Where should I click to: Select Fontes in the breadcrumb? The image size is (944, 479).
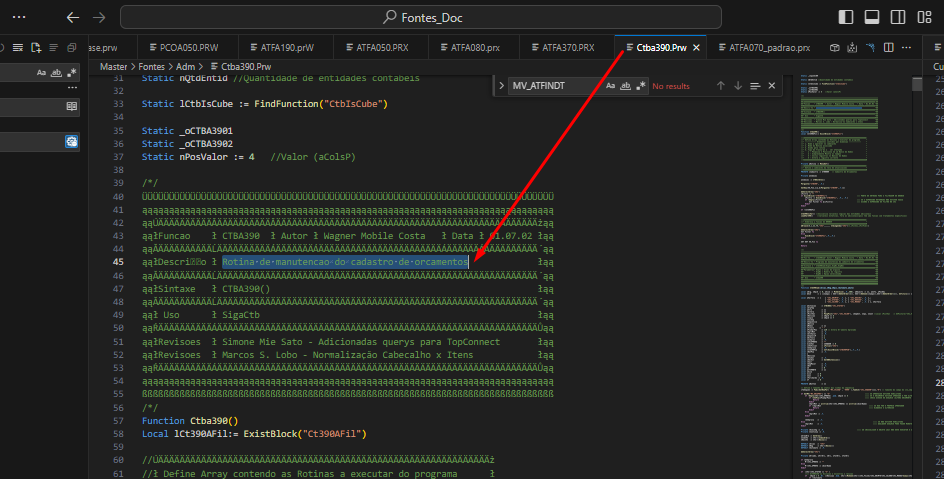151,67
